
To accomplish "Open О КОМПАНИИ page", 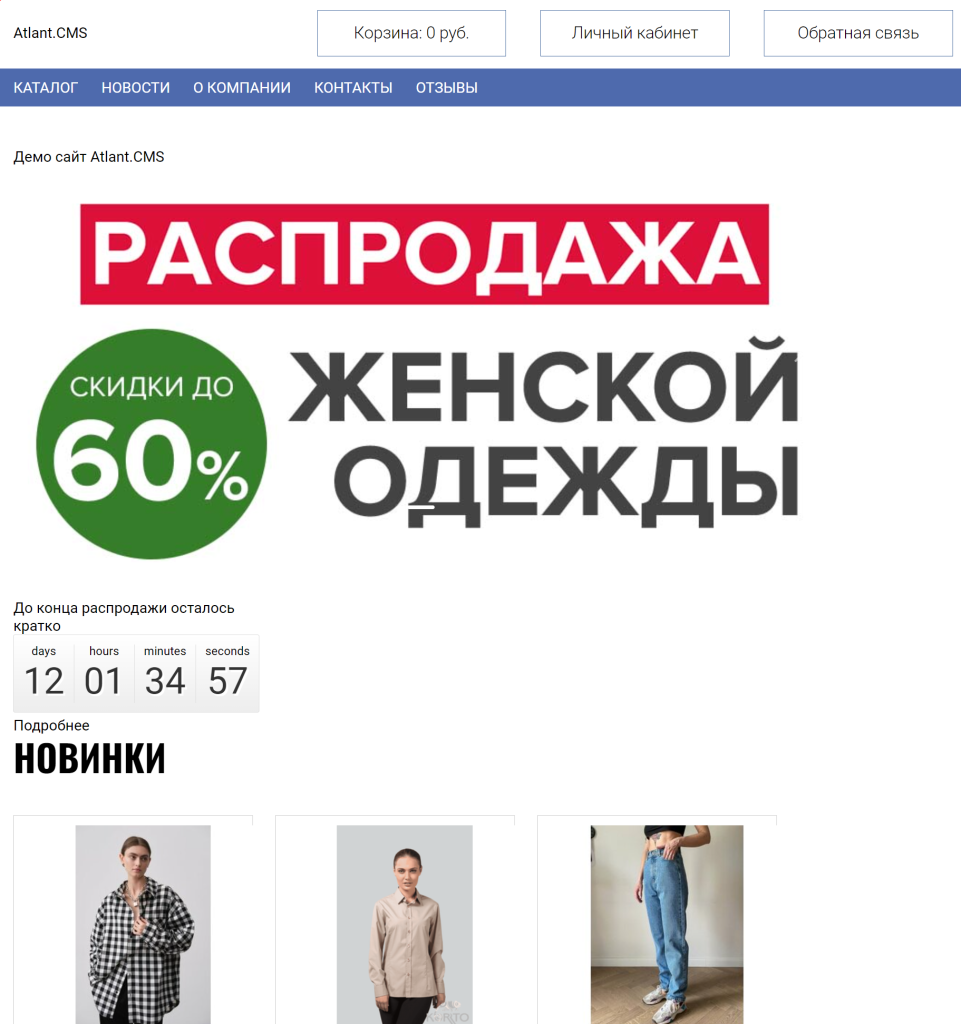I will pyautogui.click(x=242, y=88).
